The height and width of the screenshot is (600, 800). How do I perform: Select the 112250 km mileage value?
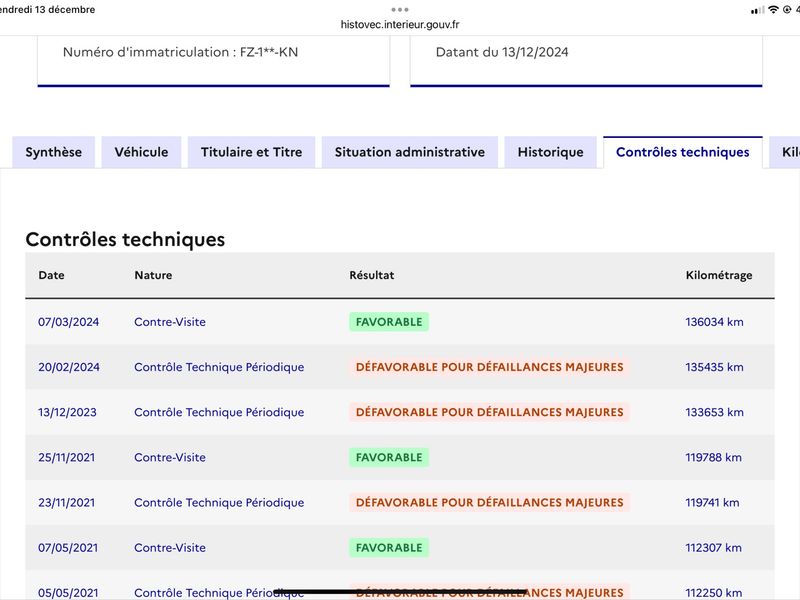(713, 593)
